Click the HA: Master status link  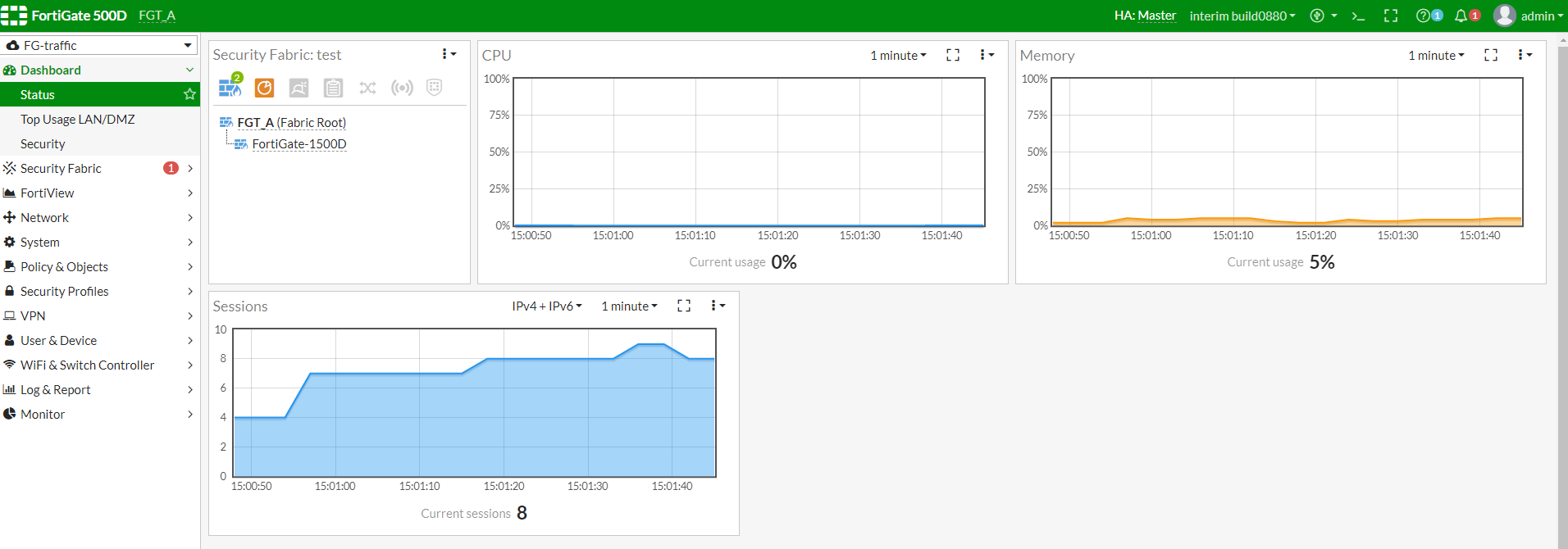(x=1145, y=16)
